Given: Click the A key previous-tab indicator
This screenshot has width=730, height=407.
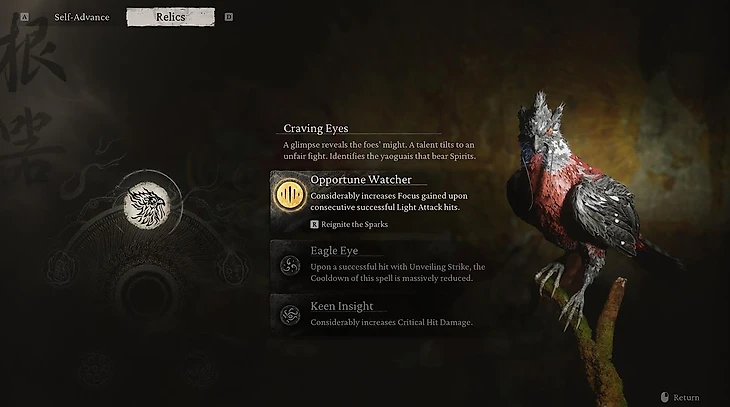Looking at the screenshot, I should coord(25,17).
